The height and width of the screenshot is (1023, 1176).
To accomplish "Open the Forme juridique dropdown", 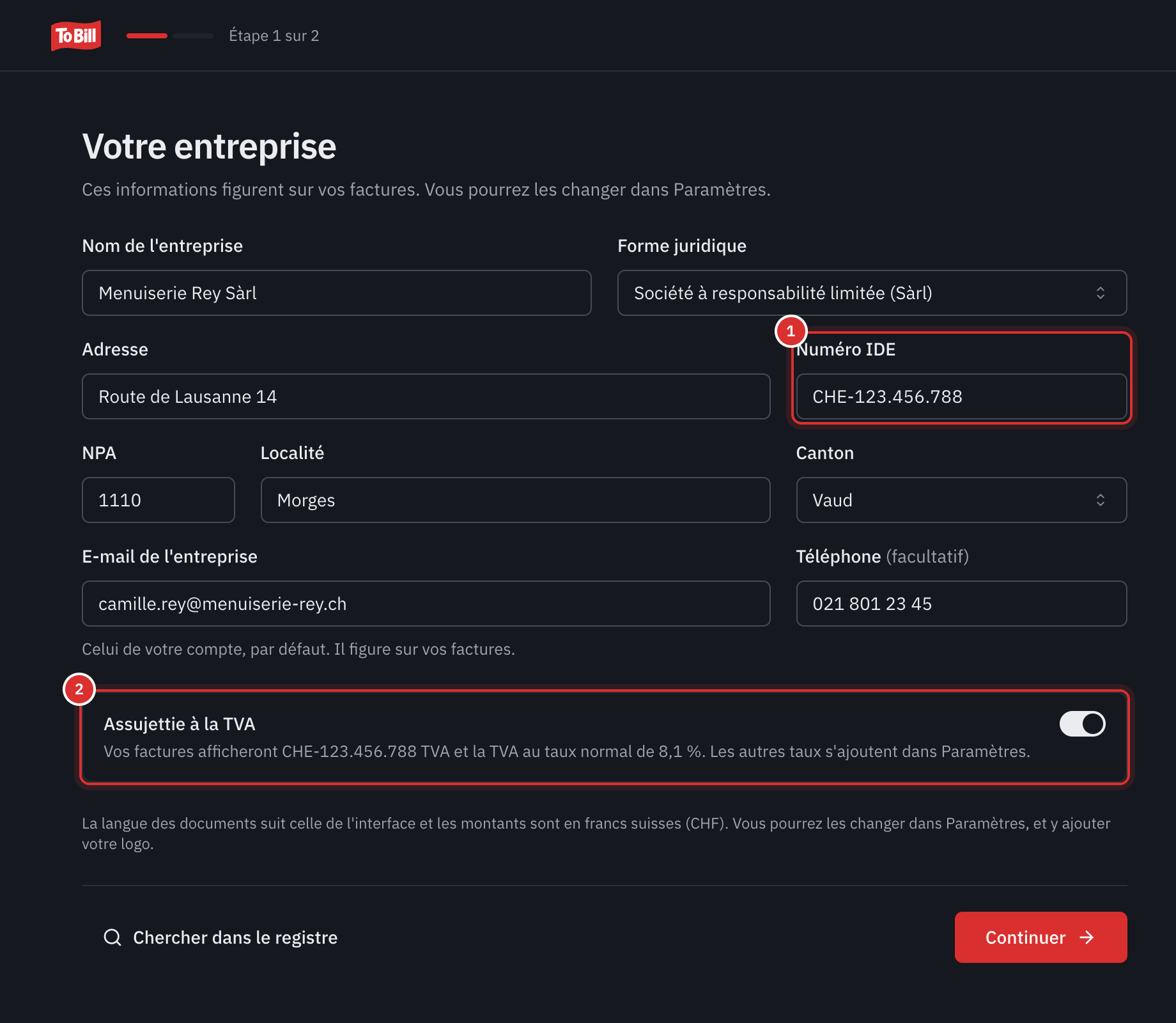I will click(872, 293).
